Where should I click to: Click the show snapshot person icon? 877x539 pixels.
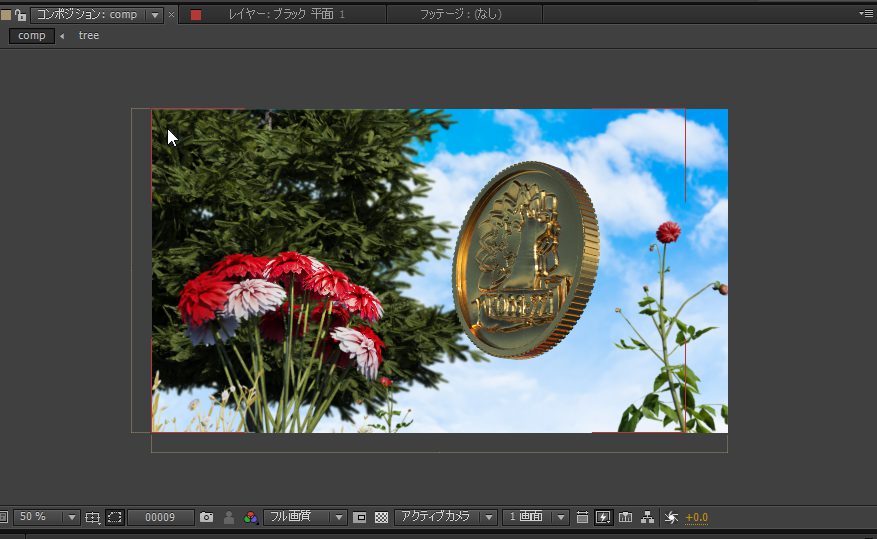click(229, 517)
